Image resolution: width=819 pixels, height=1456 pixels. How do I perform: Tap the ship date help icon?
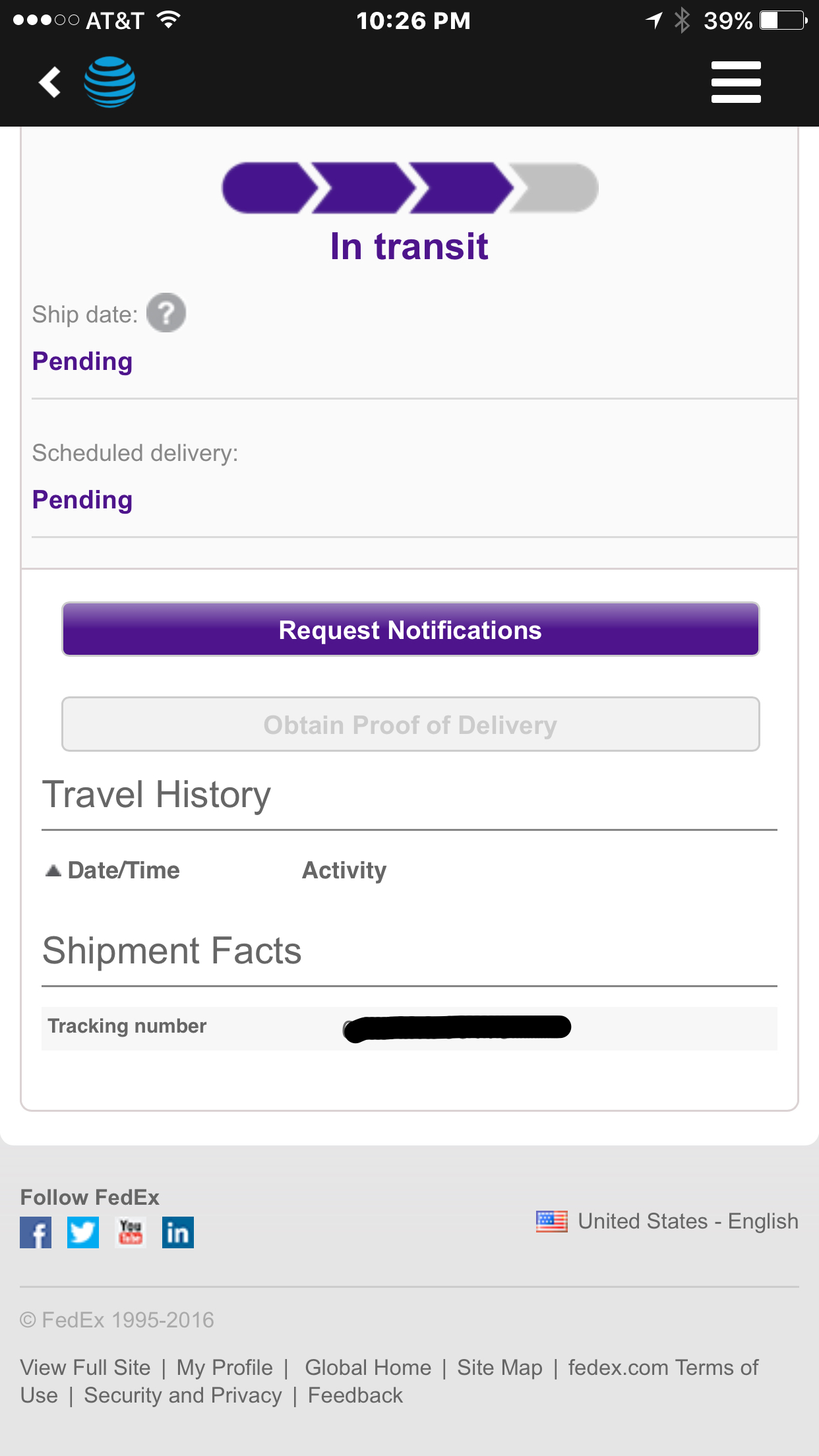coord(166,313)
